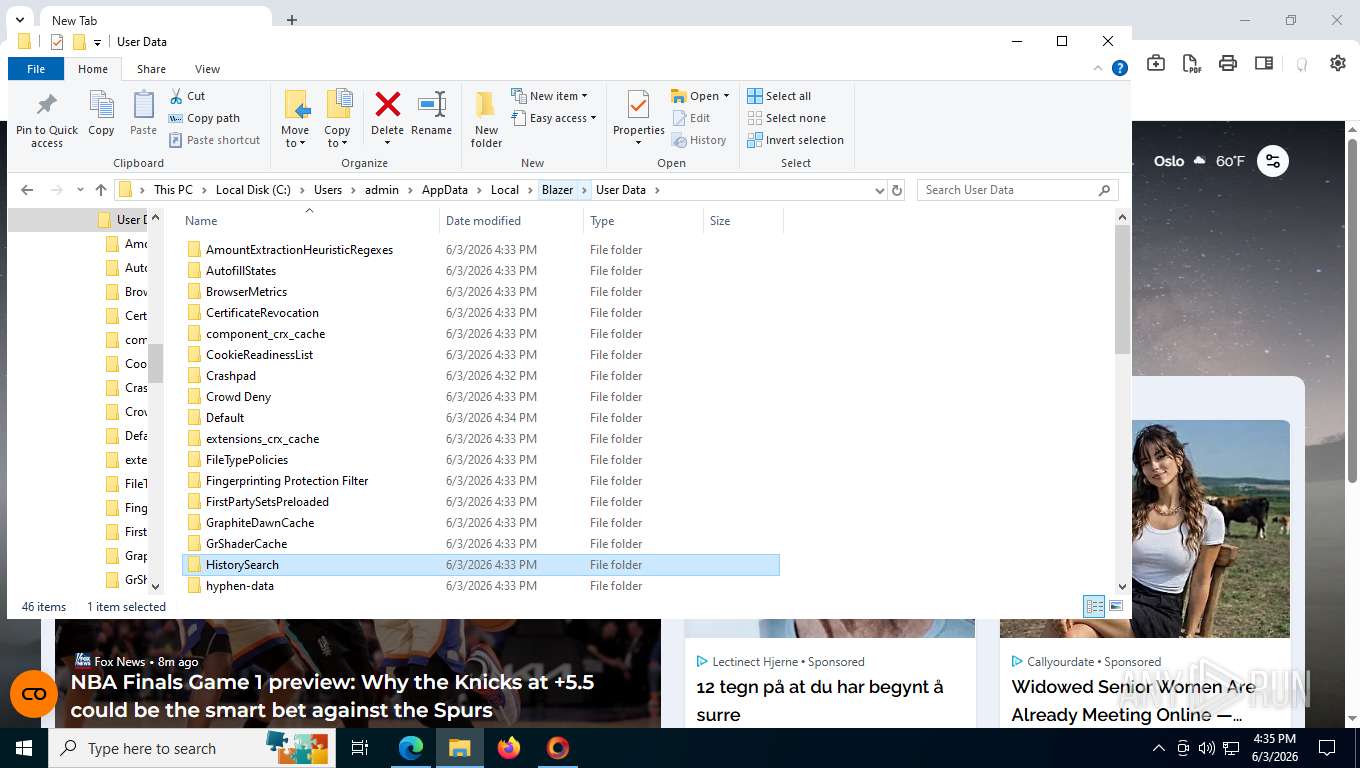The image size is (1360, 768).
Task: Open Explorer help question-mark icon
Action: (1120, 68)
